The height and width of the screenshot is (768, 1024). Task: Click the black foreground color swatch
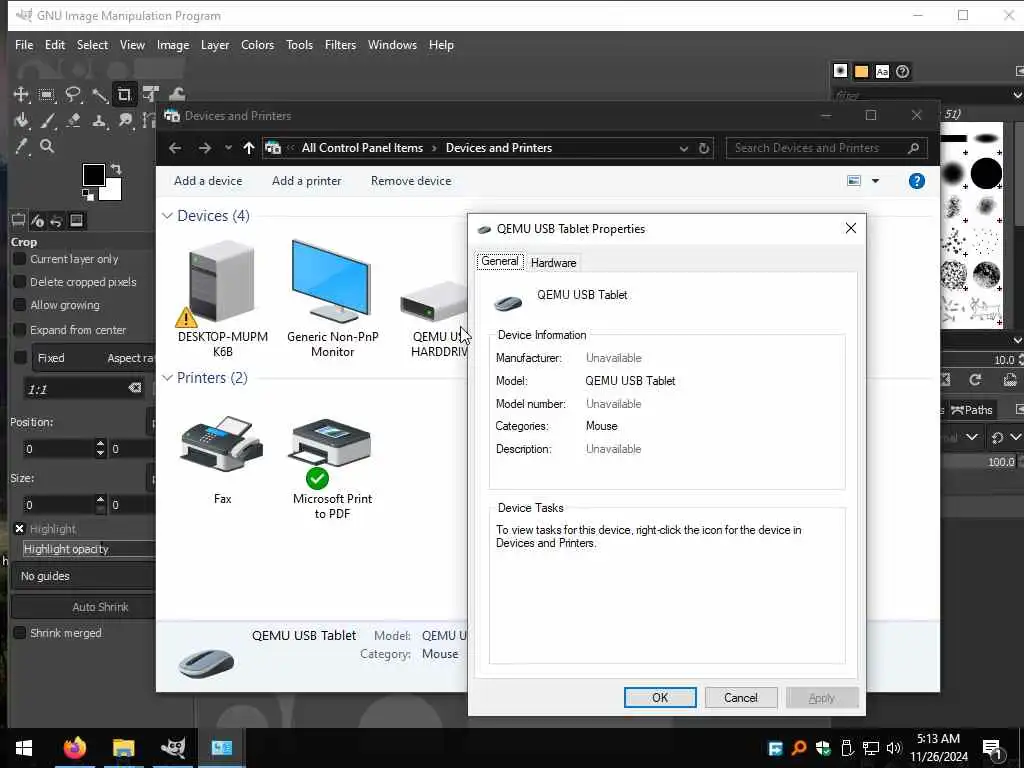coord(93,174)
